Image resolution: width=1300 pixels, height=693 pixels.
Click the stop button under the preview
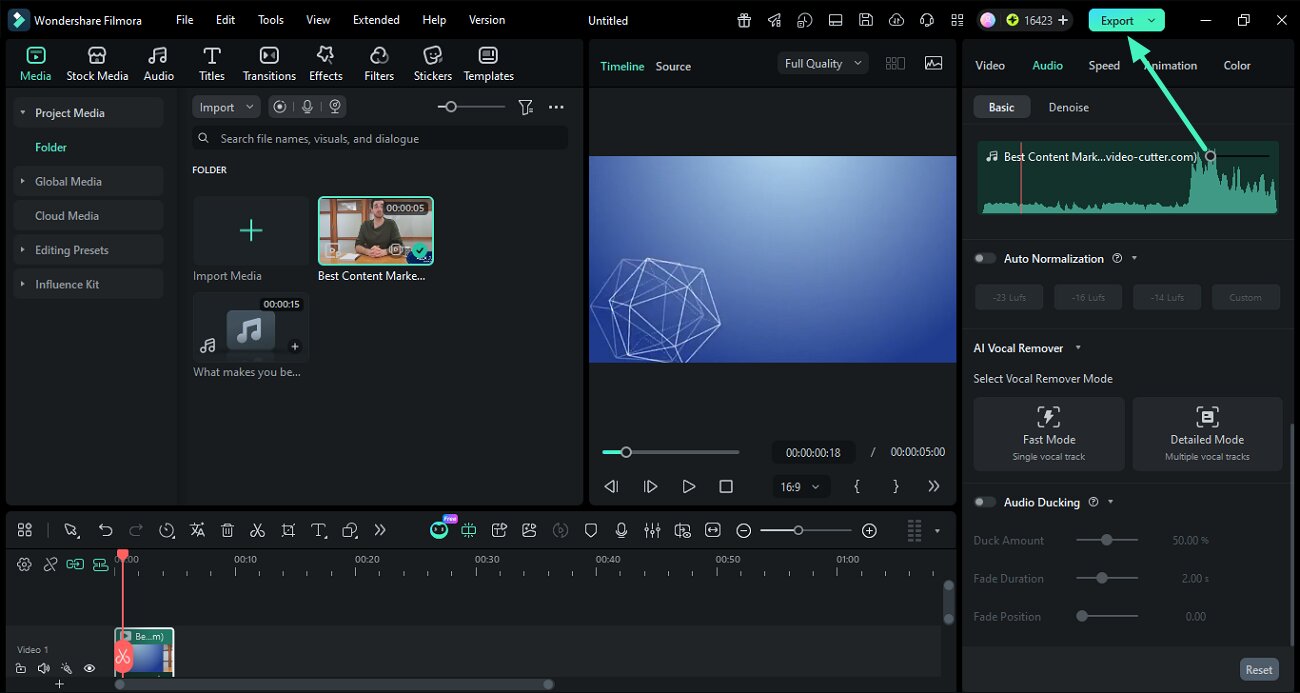pos(726,486)
